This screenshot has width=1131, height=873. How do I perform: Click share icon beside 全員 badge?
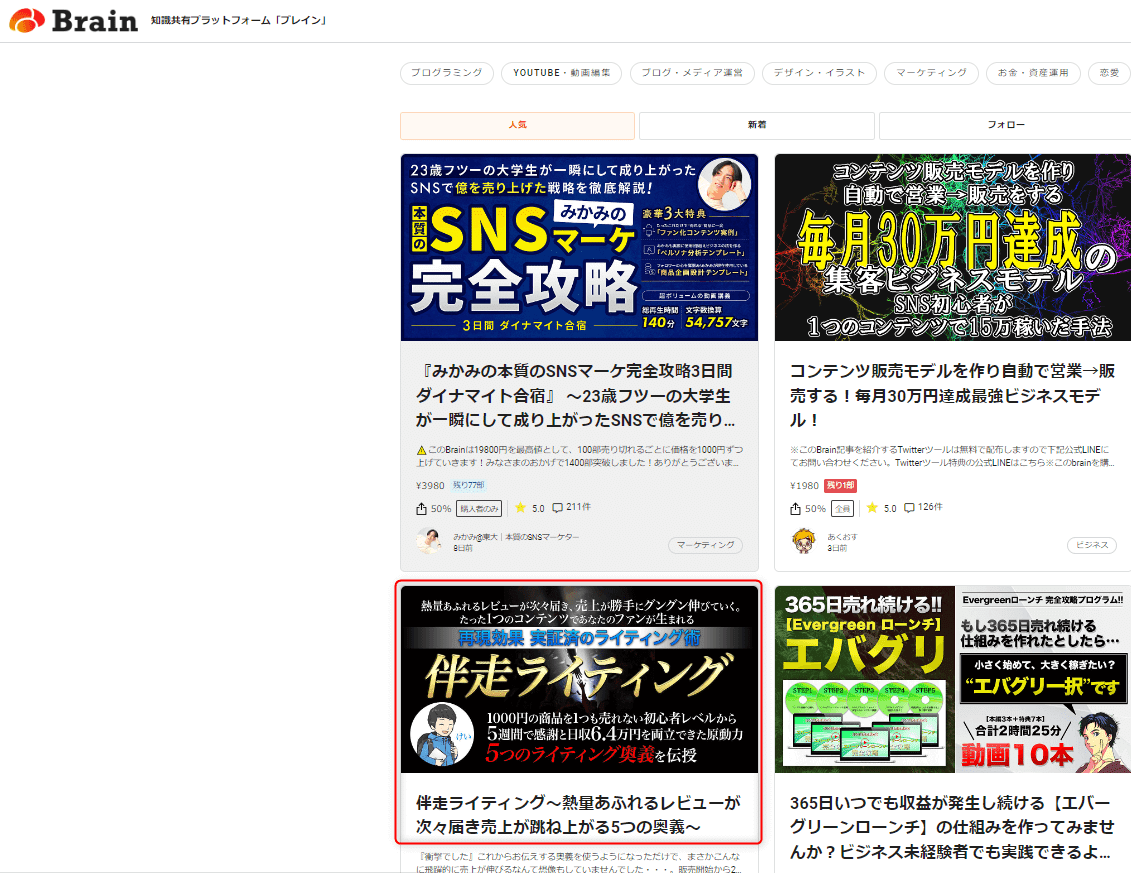pos(795,509)
